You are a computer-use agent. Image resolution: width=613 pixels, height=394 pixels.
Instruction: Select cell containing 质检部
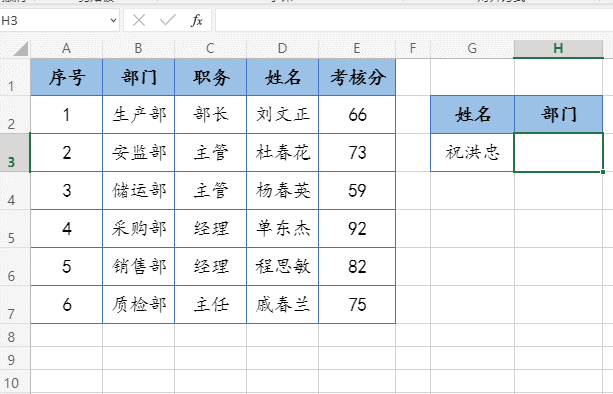138,304
